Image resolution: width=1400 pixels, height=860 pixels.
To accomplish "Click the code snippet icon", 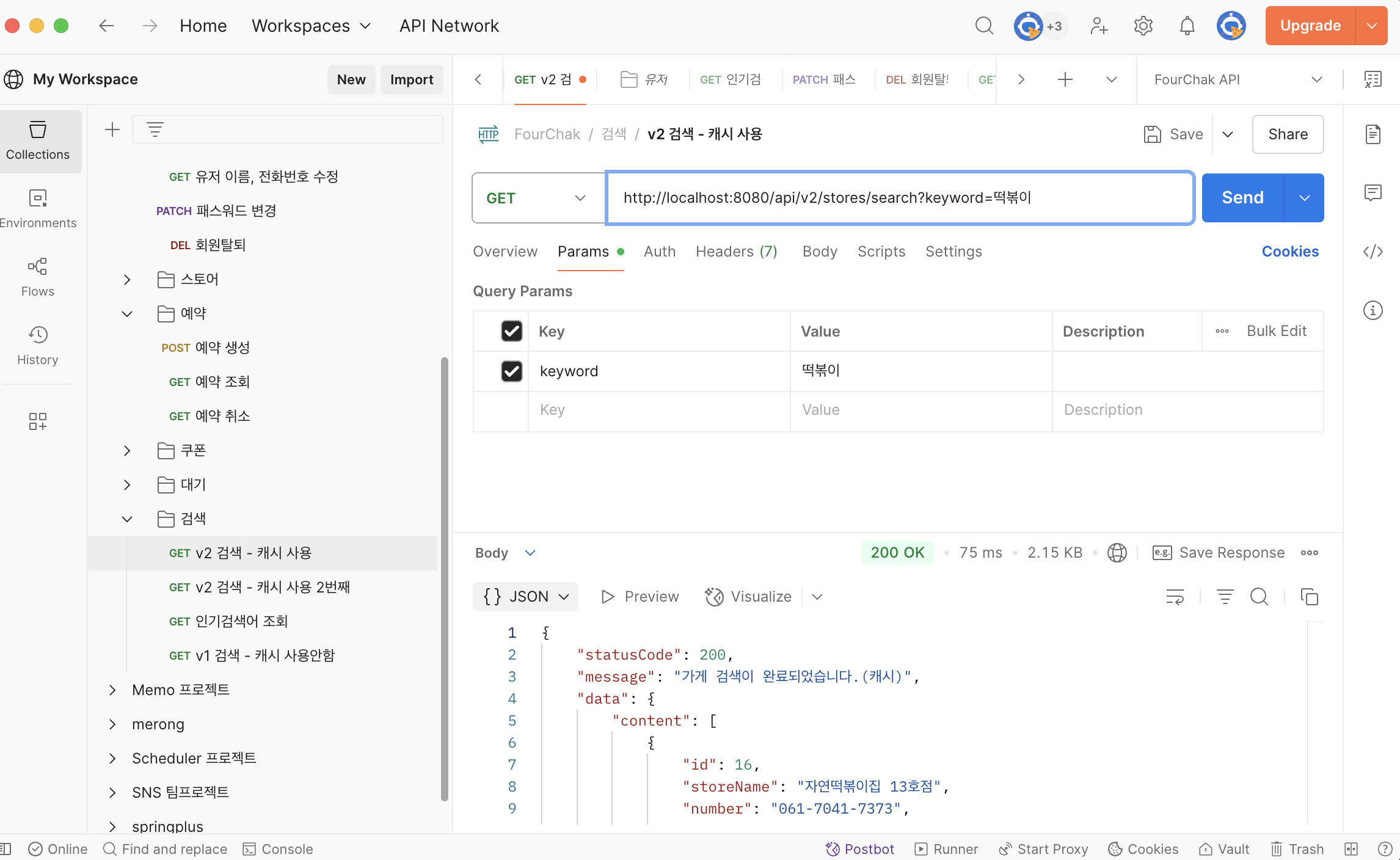I will 1373,252.
